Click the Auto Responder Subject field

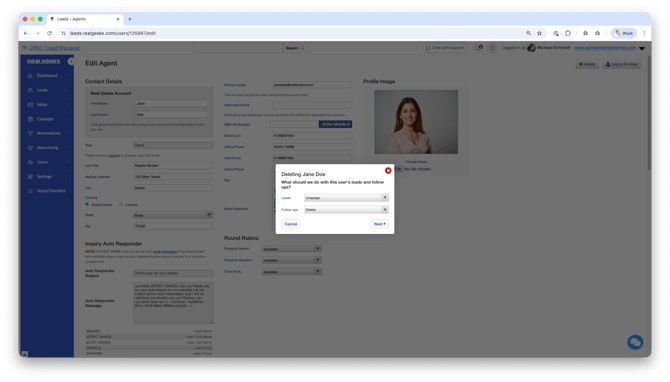click(173, 273)
